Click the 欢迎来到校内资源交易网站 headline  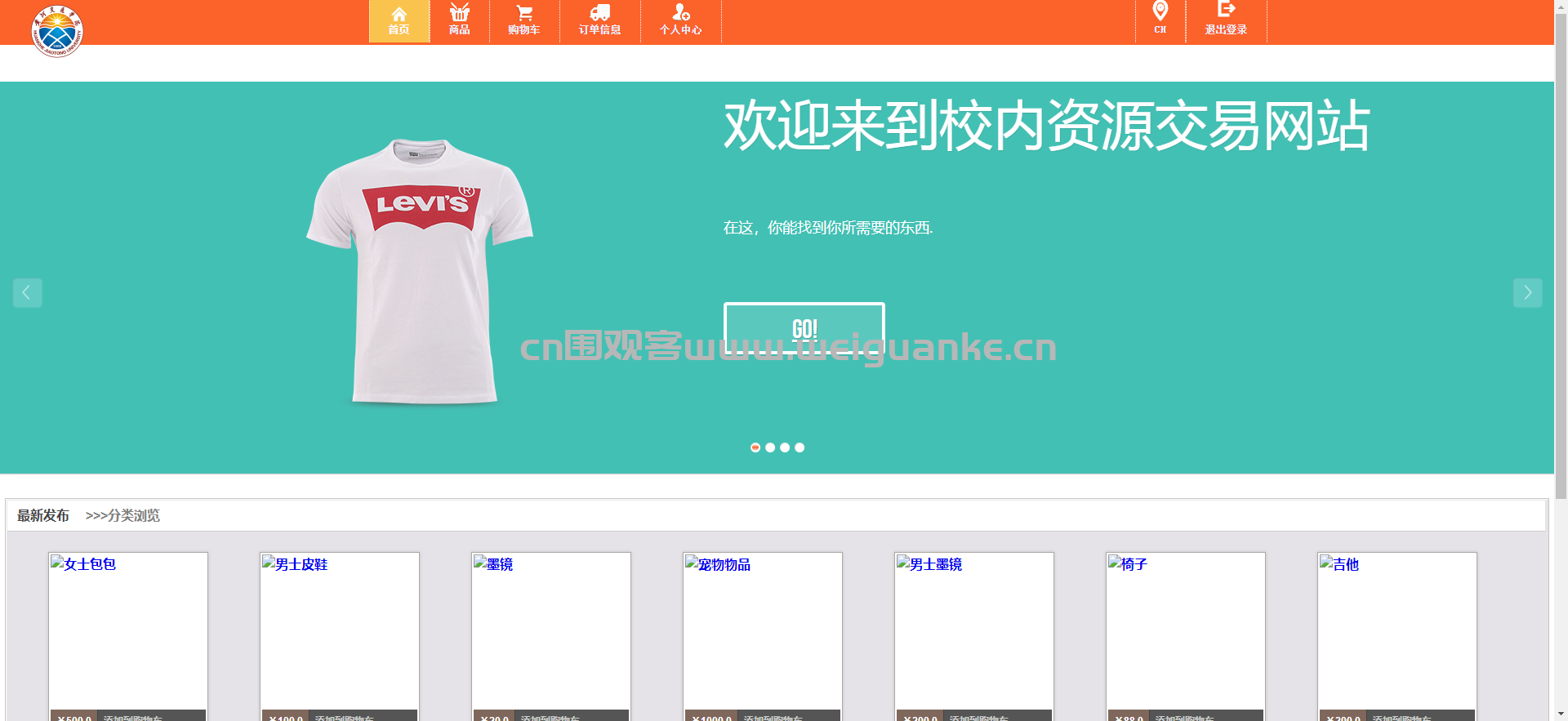pos(1046,126)
